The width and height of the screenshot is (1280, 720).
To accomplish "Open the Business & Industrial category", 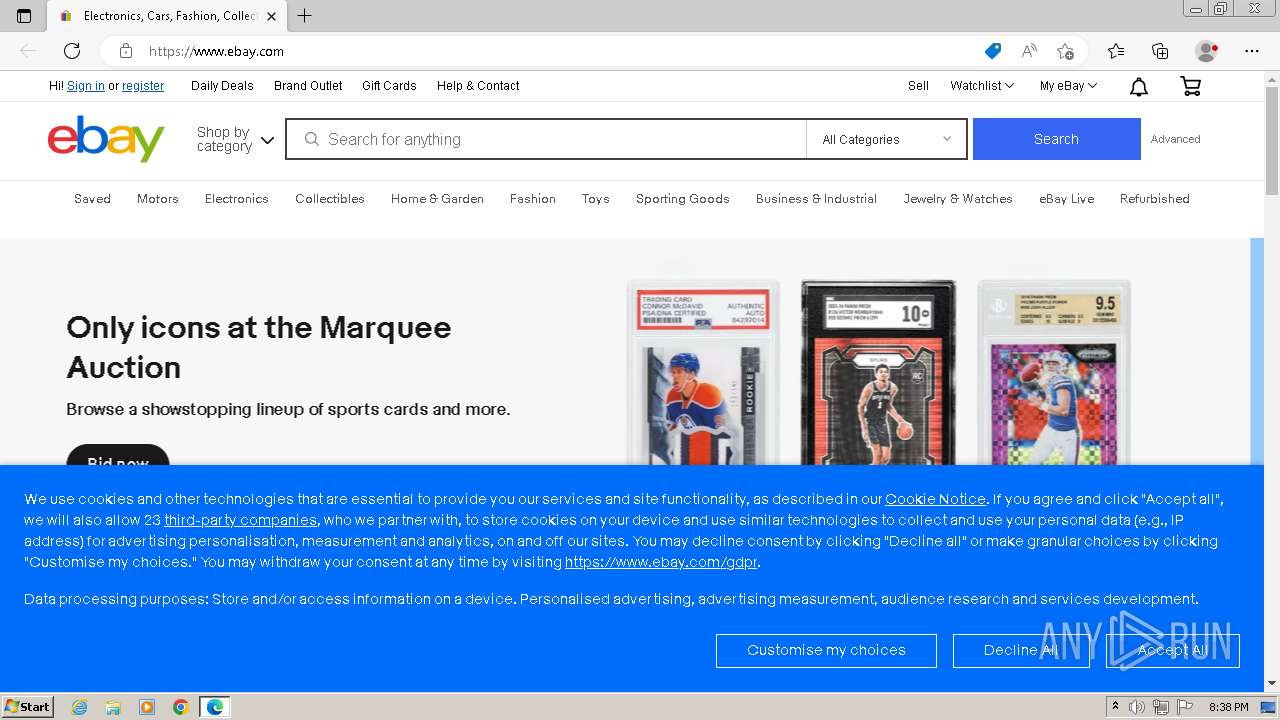I will [x=816, y=199].
